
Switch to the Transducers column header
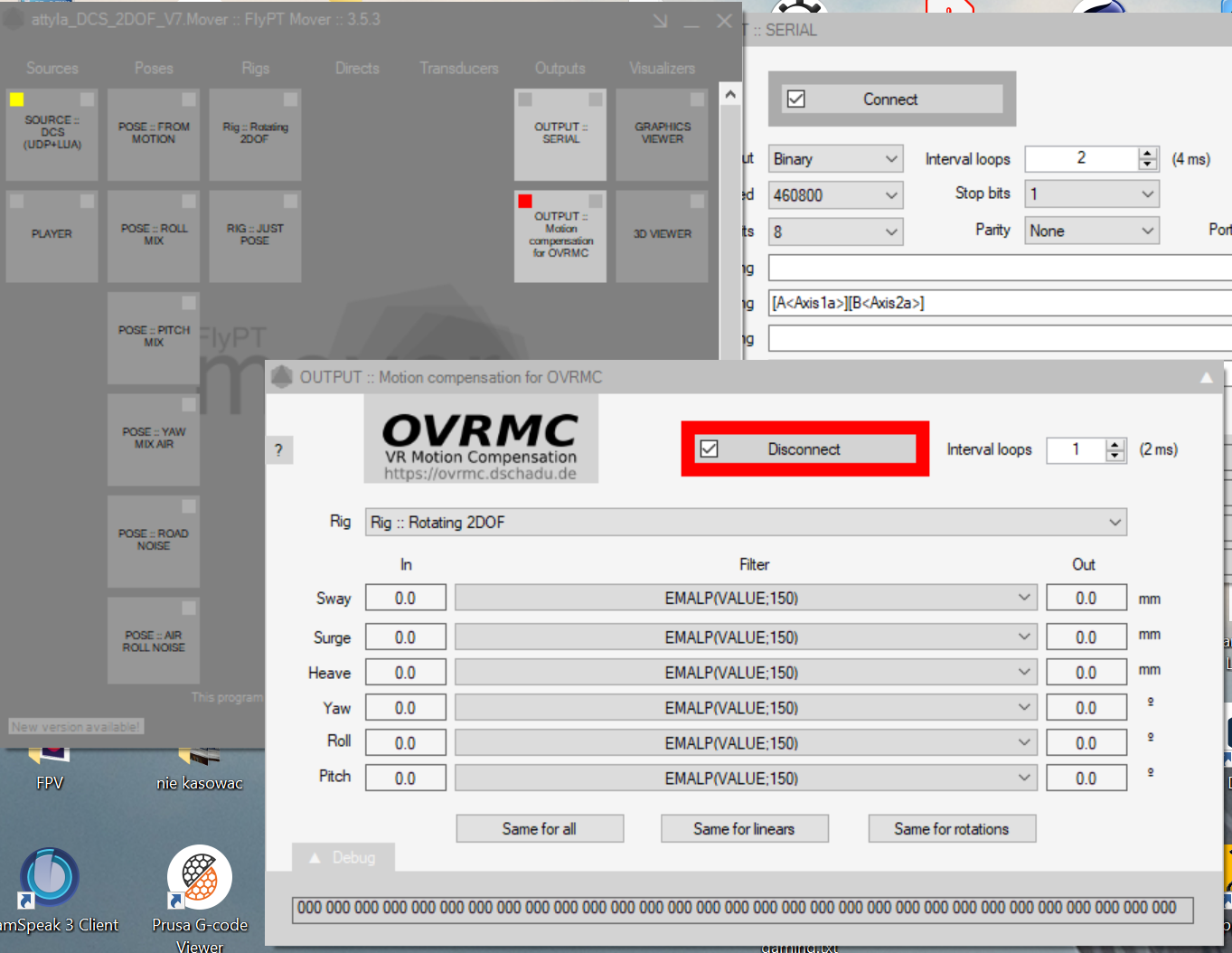point(459,68)
